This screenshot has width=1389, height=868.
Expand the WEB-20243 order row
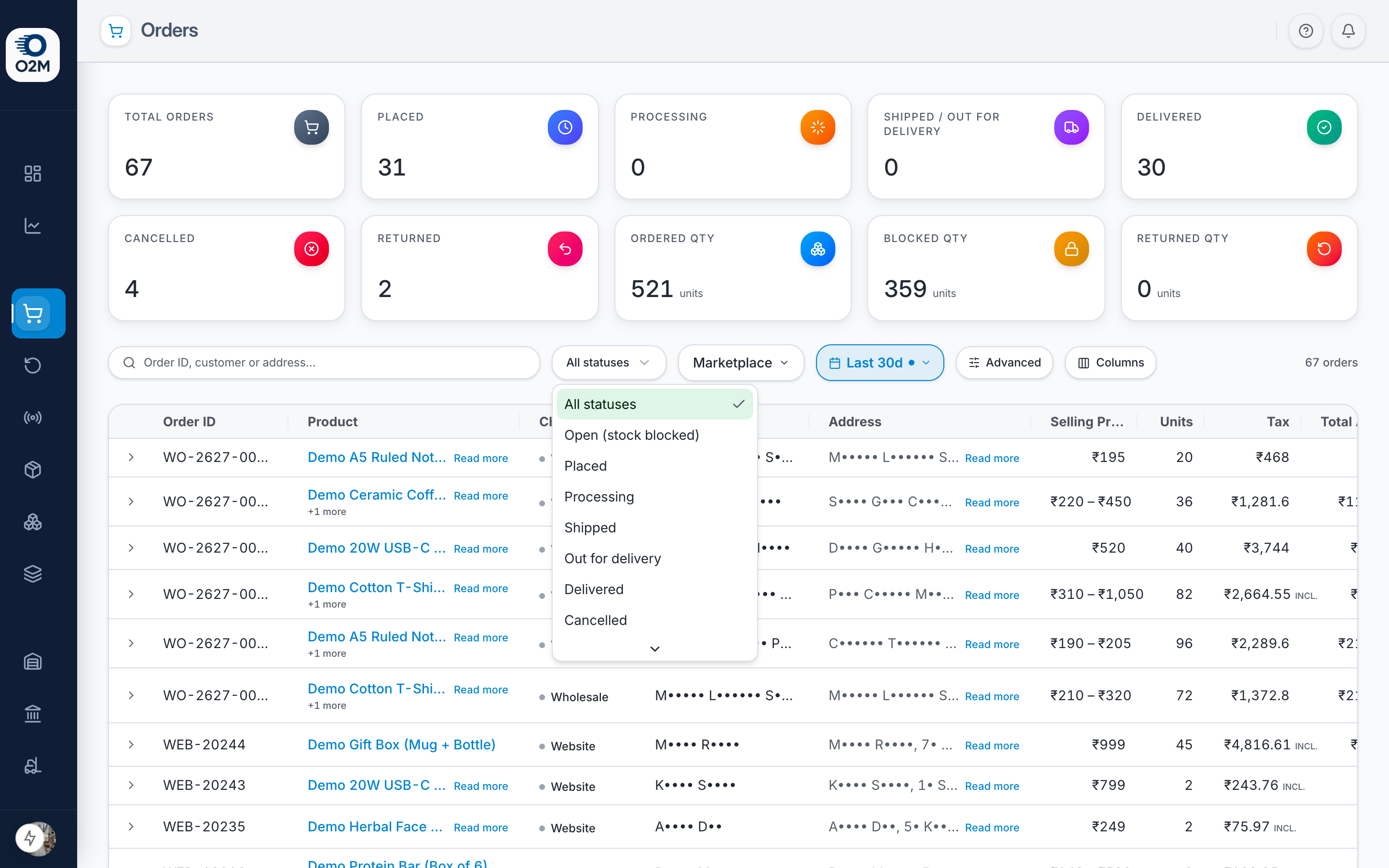tap(131, 785)
